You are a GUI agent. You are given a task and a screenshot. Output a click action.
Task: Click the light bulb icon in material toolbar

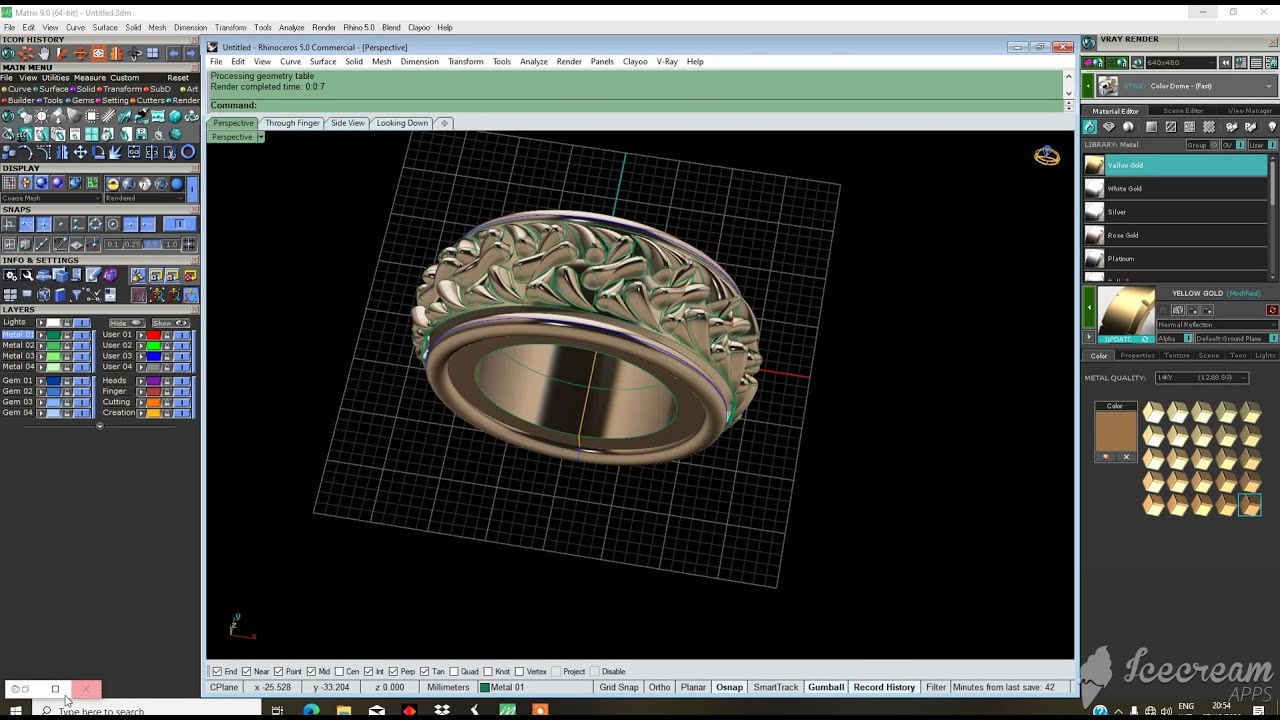(x=1272, y=127)
